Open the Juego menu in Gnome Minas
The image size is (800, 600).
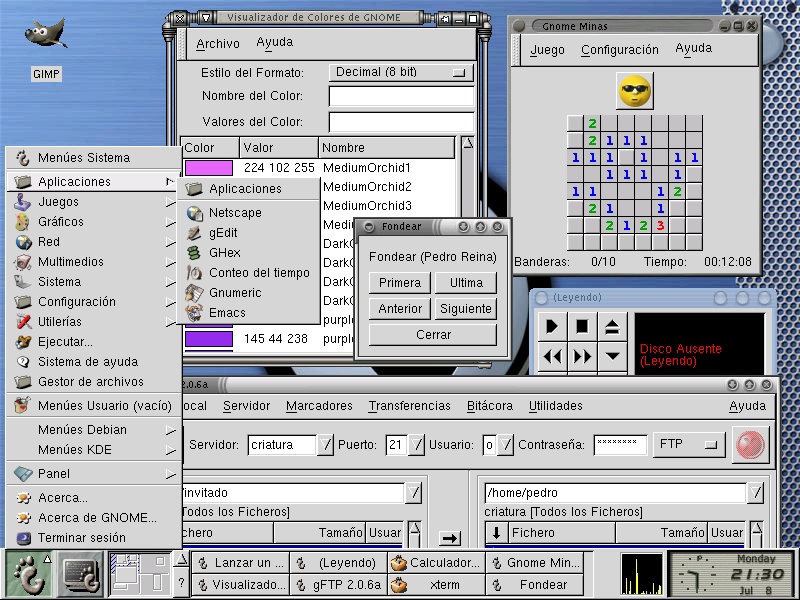547,50
